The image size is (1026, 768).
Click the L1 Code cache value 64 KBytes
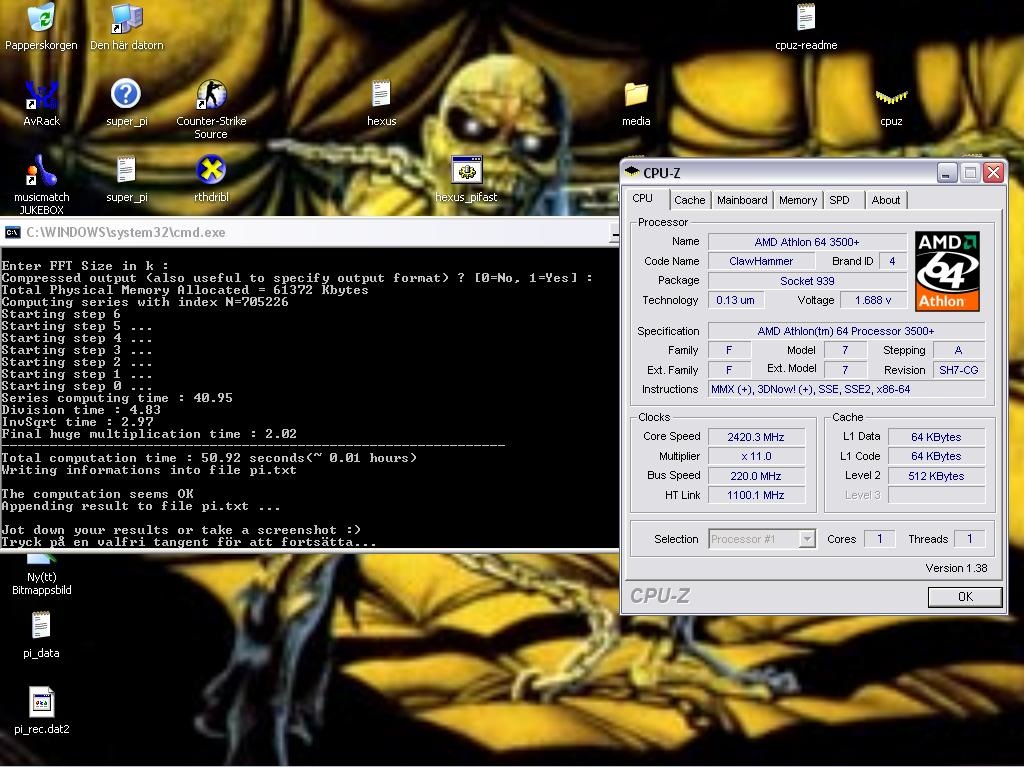coord(936,456)
